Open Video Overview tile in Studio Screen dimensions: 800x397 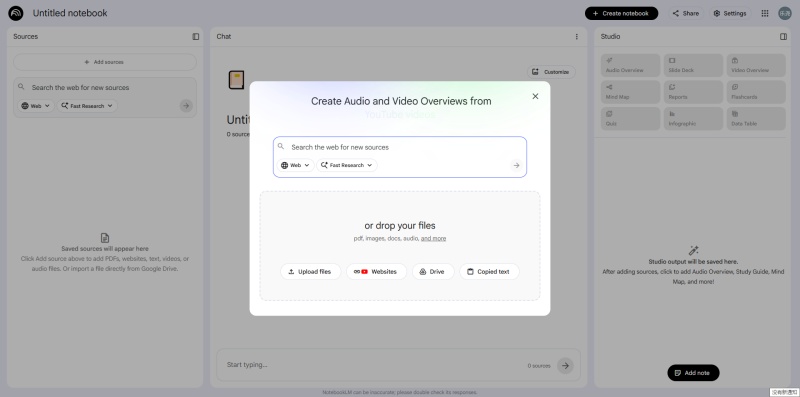(756, 65)
